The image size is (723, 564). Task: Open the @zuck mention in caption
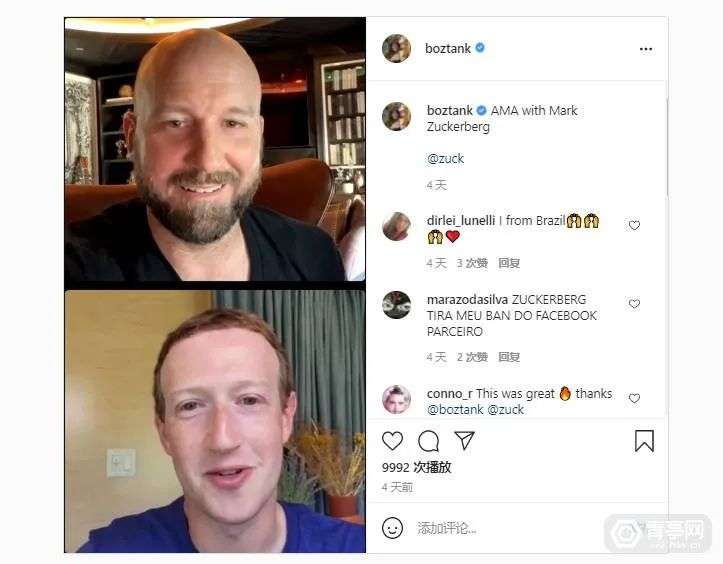pos(445,159)
